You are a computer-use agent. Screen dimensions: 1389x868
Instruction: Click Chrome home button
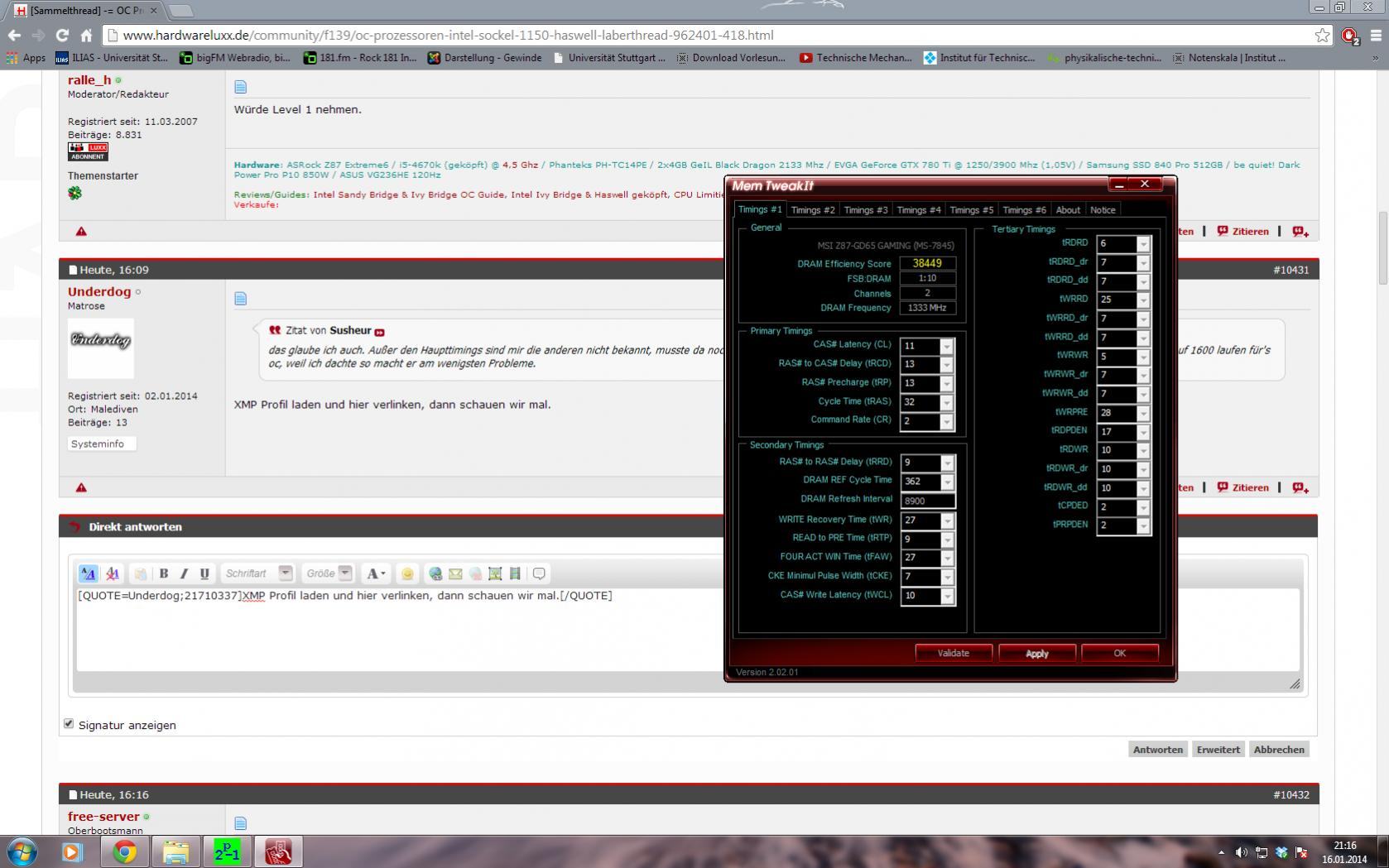pos(86,35)
